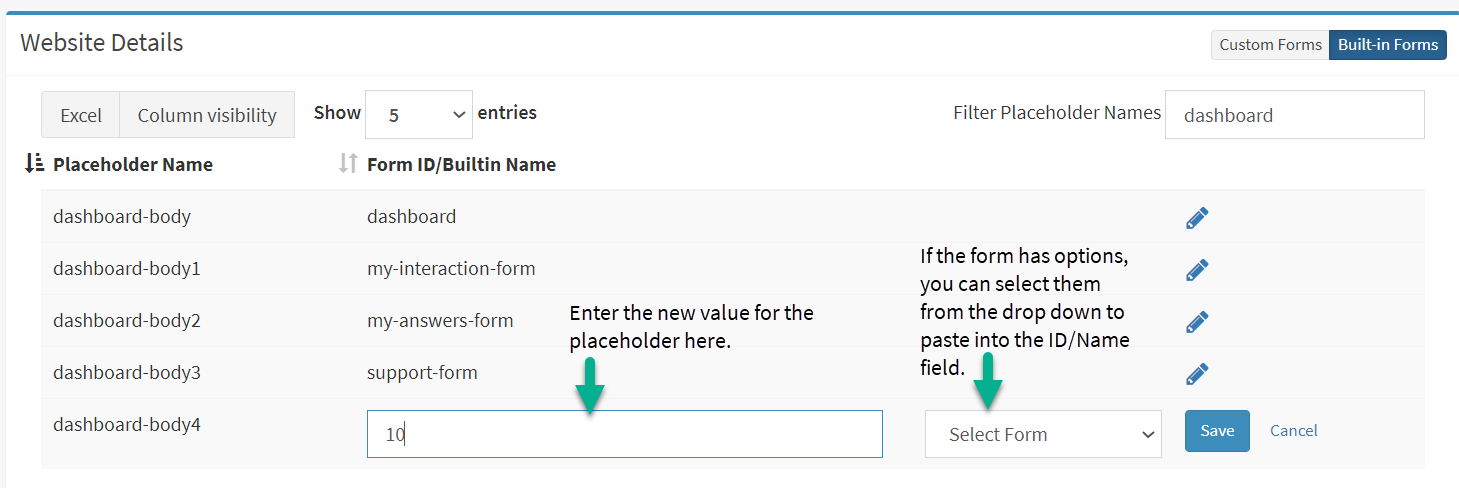Screen dimensions: 1459x488
Task: Click the Form ID/Builtin Name column header
Action: (x=462, y=164)
